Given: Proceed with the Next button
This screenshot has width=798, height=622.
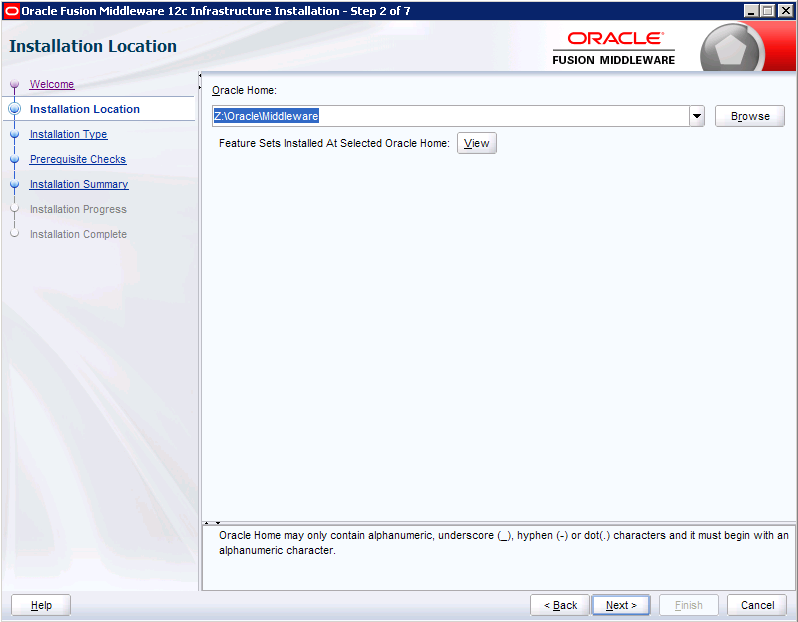Looking at the screenshot, I should point(621,605).
